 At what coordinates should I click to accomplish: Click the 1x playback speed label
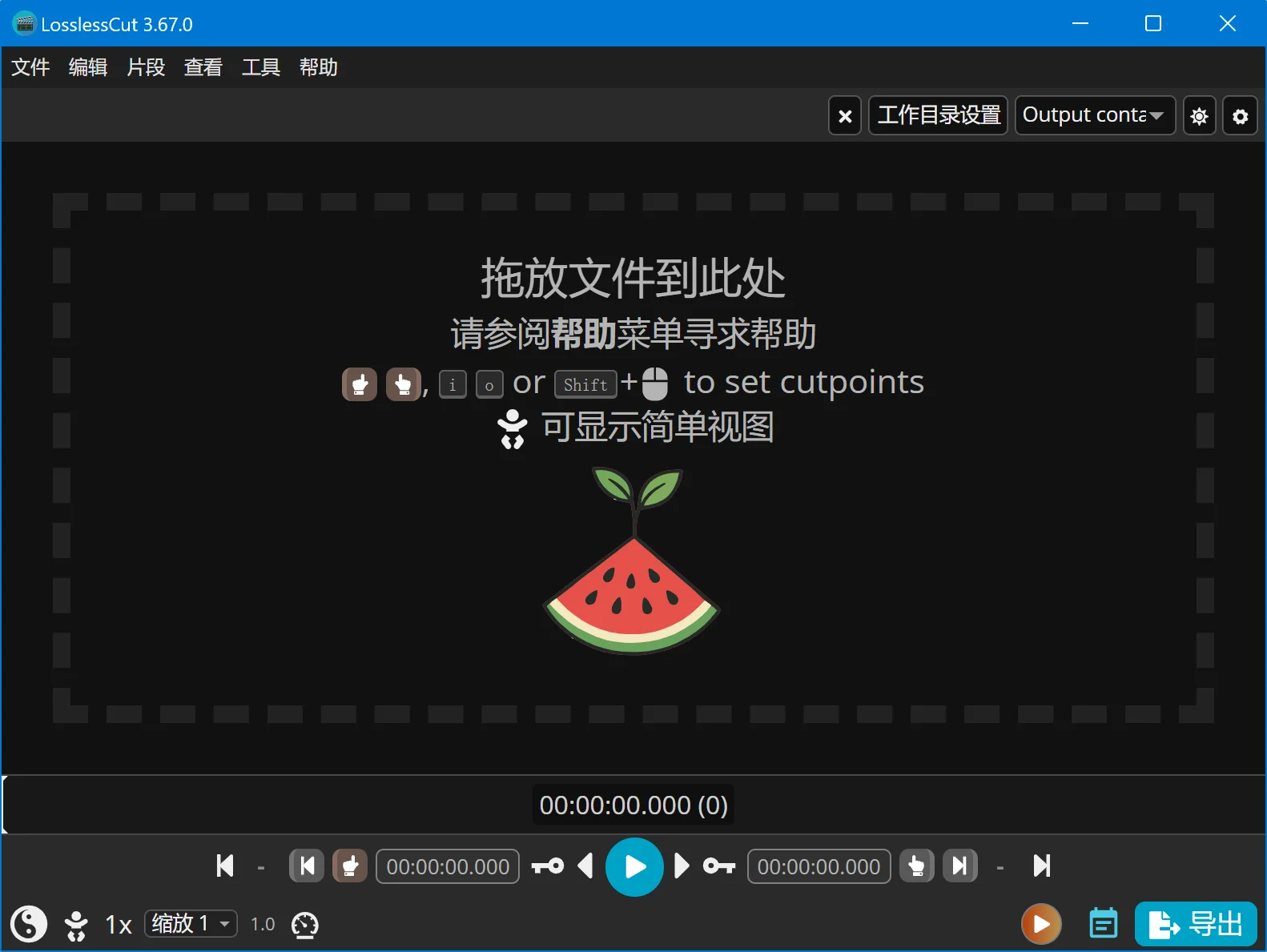click(x=119, y=925)
